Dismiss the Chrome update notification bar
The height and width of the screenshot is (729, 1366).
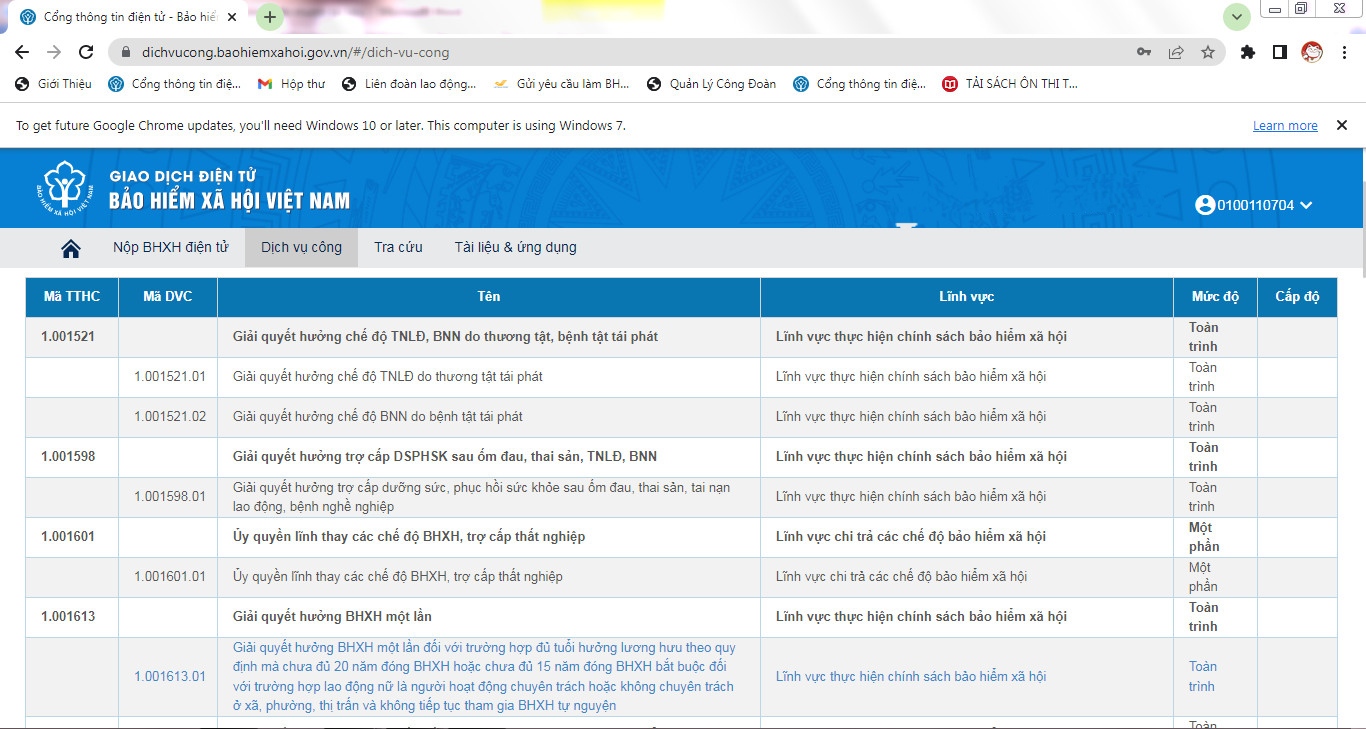[1340, 126]
